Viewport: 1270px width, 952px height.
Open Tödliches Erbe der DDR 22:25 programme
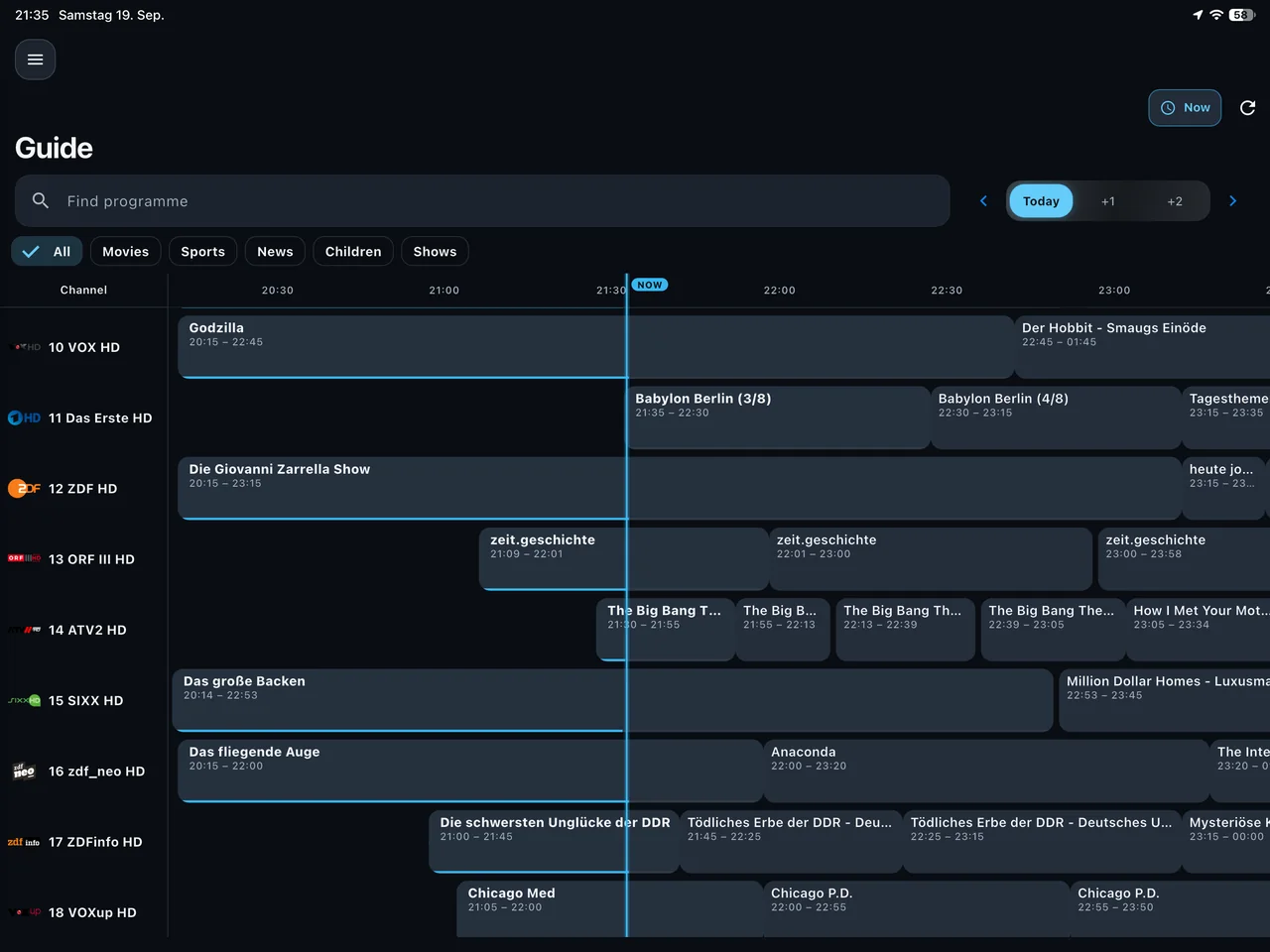tap(1042, 842)
